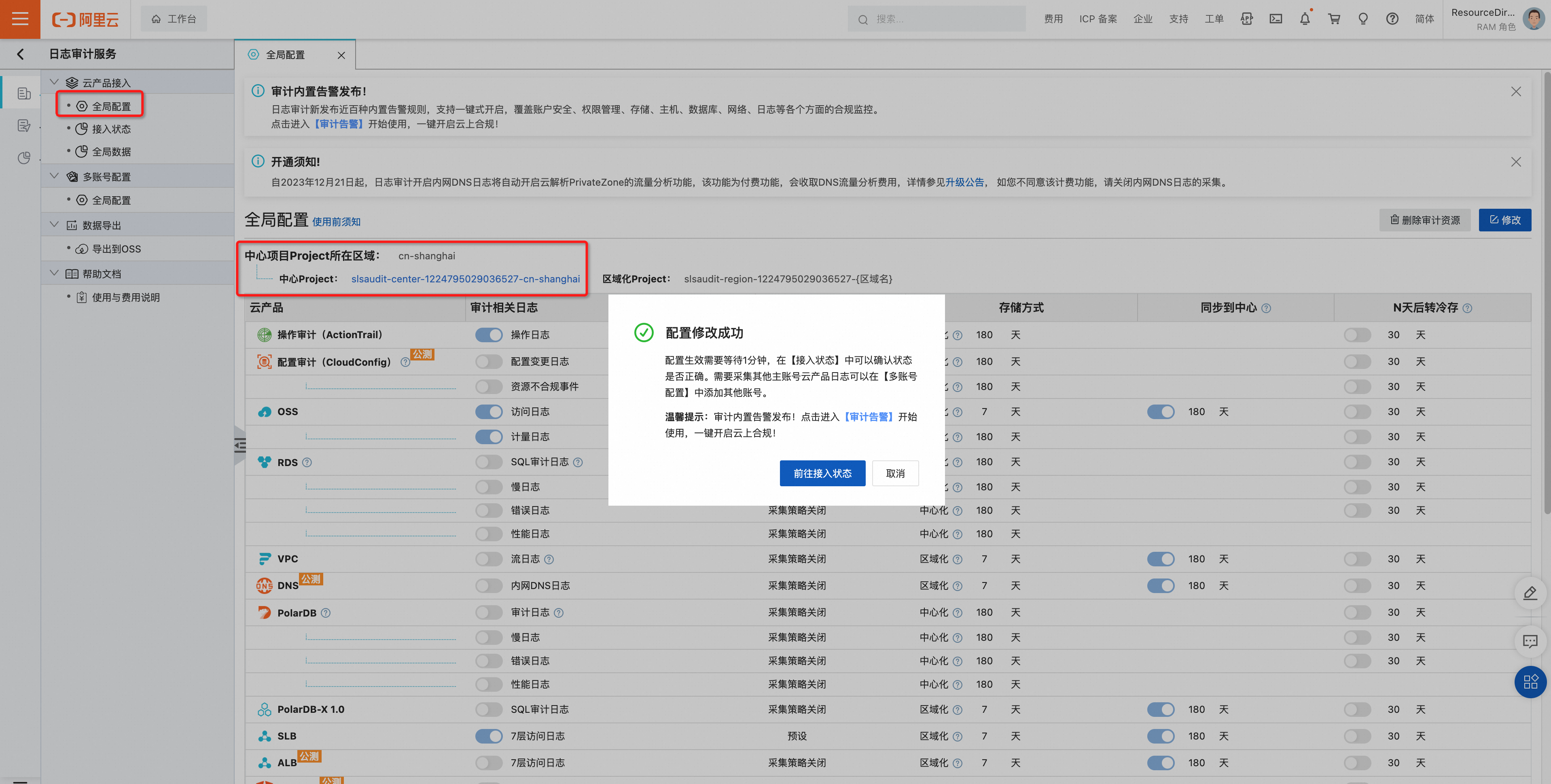Click help icon next to N天后转冷存
The width and height of the screenshot is (1551, 784).
coord(1467,308)
